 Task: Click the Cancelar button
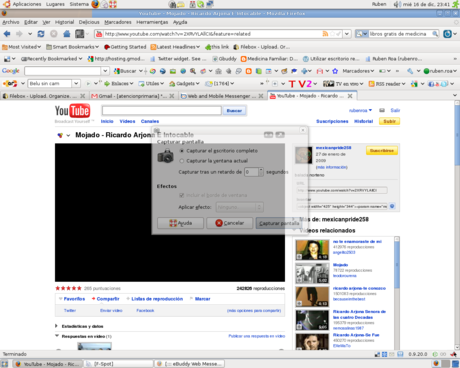(230, 223)
